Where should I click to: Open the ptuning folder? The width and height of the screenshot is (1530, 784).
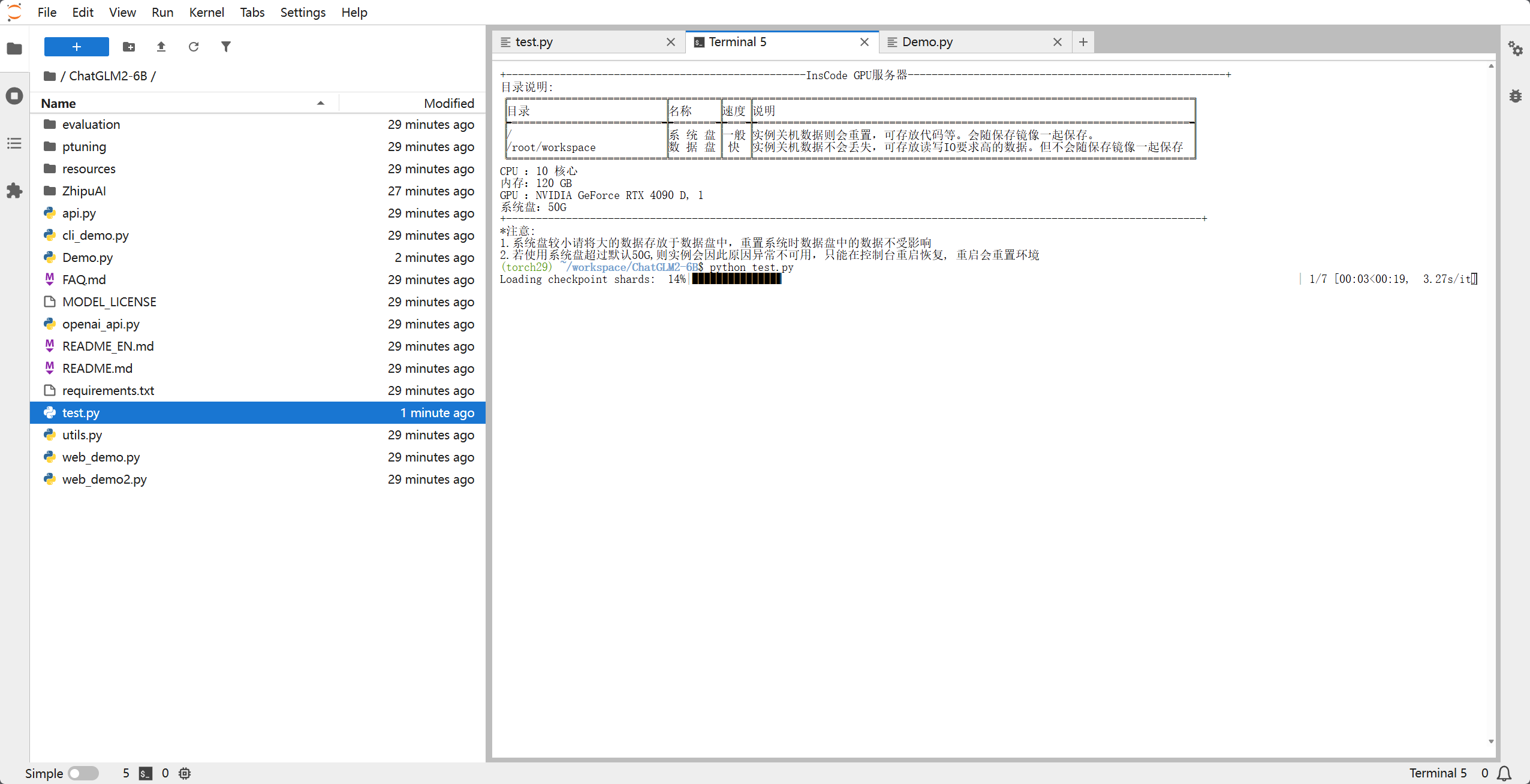coord(84,147)
